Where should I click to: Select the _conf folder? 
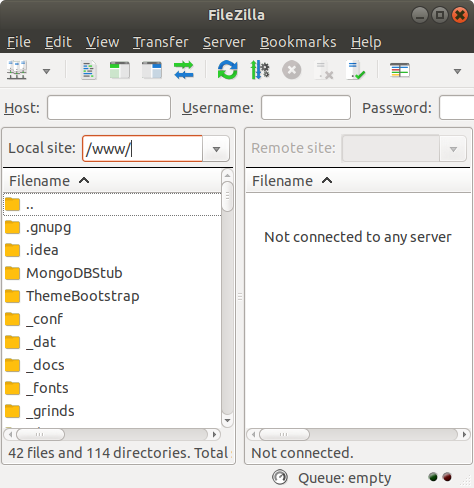click(x=112, y=319)
